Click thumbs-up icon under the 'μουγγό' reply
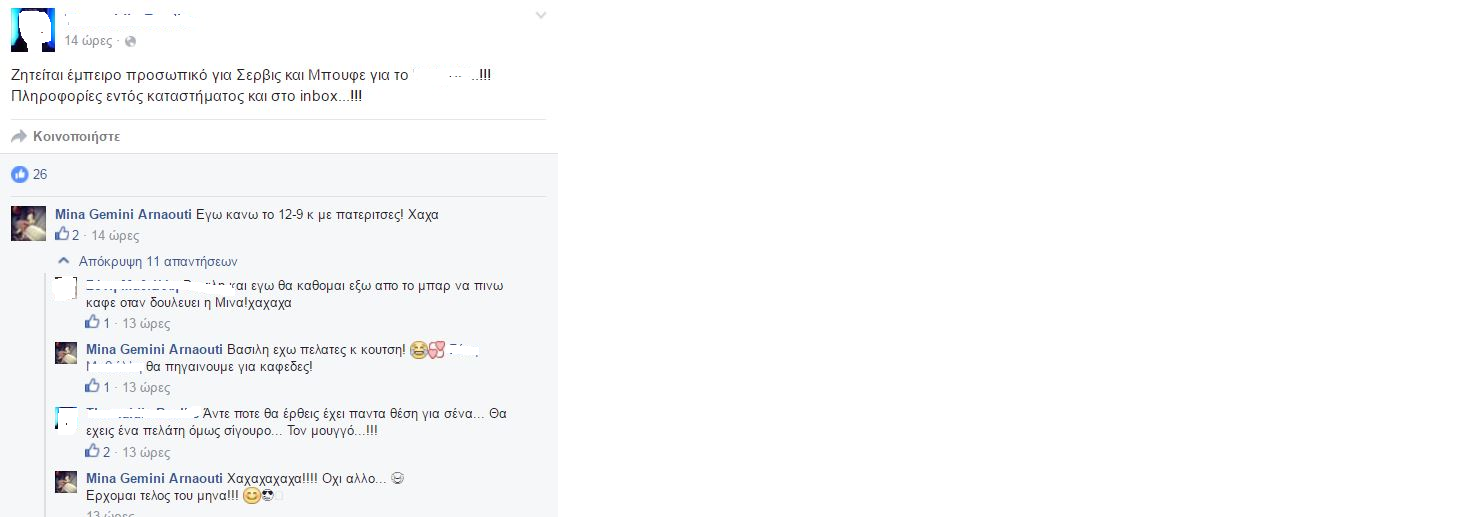 (93, 452)
